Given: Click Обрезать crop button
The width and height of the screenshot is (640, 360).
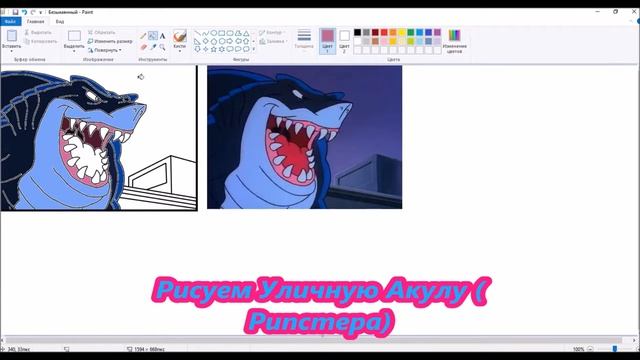Looking at the screenshot, I should [x=102, y=32].
